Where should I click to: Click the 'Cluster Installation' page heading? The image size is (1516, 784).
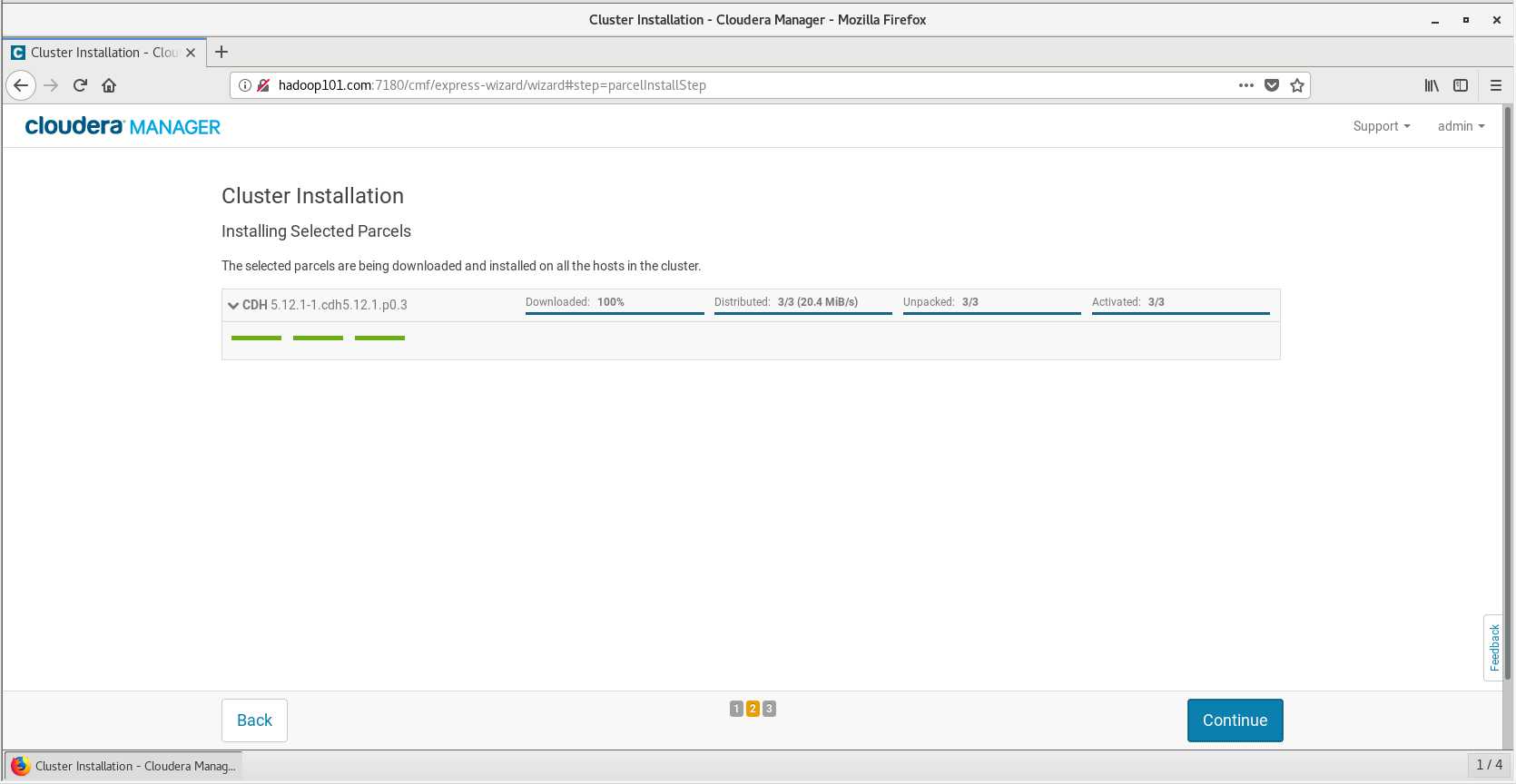312,196
